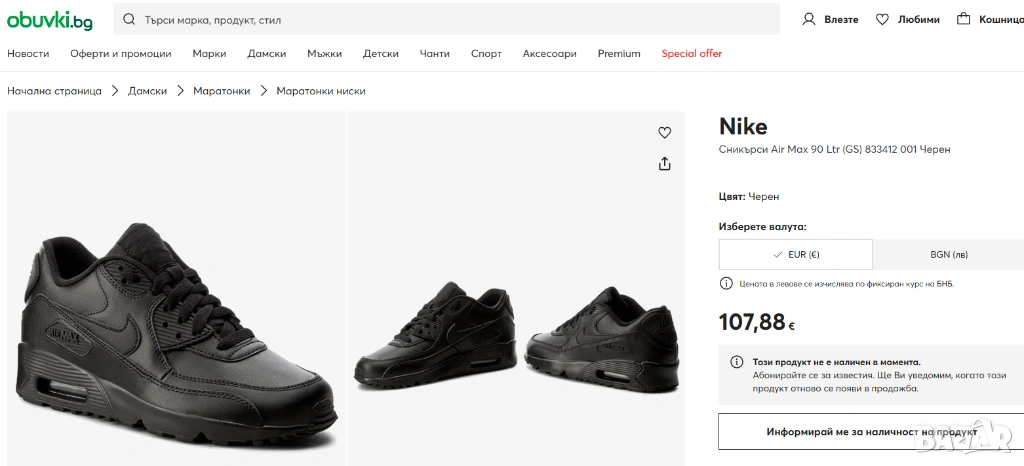Click Информирай ме за наличност button
Viewport: 1024px width, 466px height.
pos(870,432)
